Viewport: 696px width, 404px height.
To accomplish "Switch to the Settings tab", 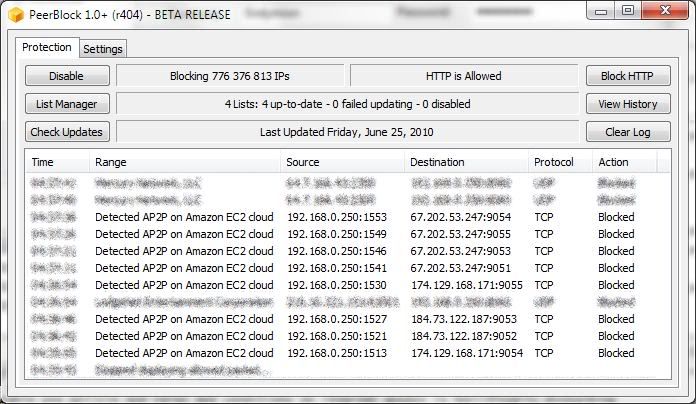I will coord(103,49).
